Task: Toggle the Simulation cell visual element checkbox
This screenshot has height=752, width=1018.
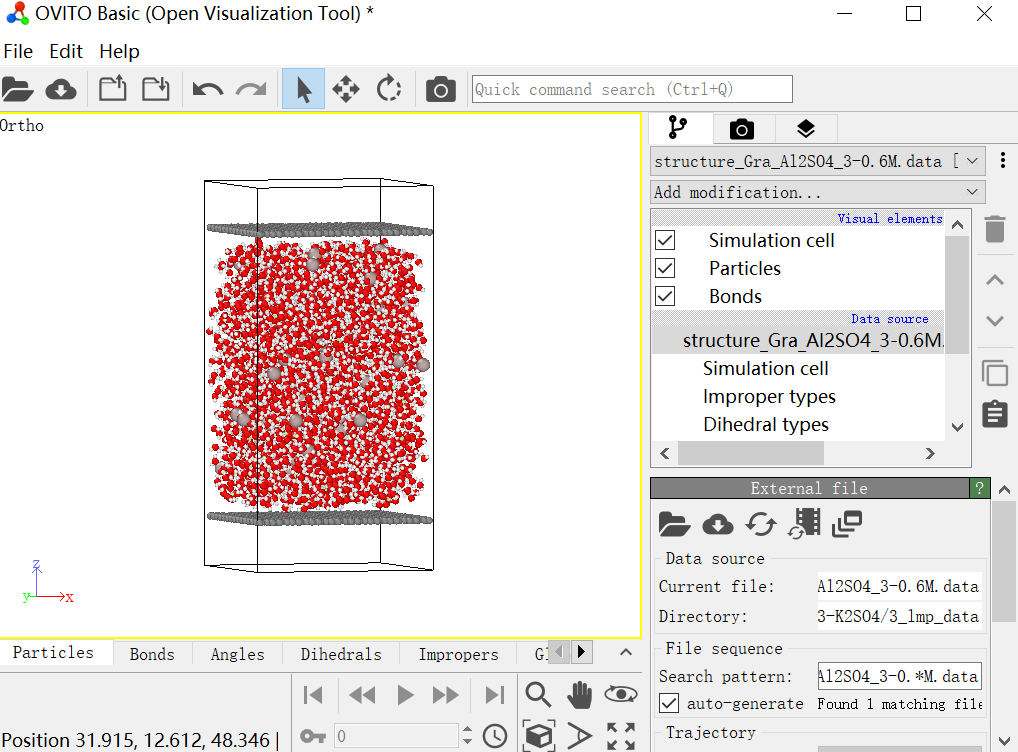Action: pos(665,240)
